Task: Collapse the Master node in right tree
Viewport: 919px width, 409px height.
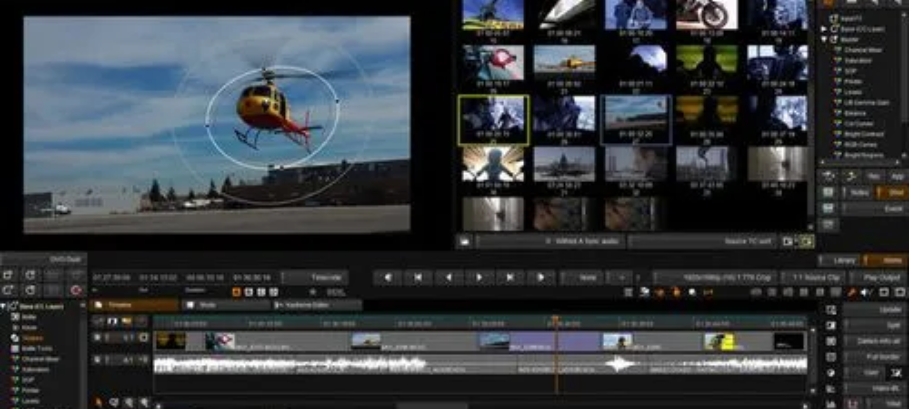Action: click(x=823, y=39)
